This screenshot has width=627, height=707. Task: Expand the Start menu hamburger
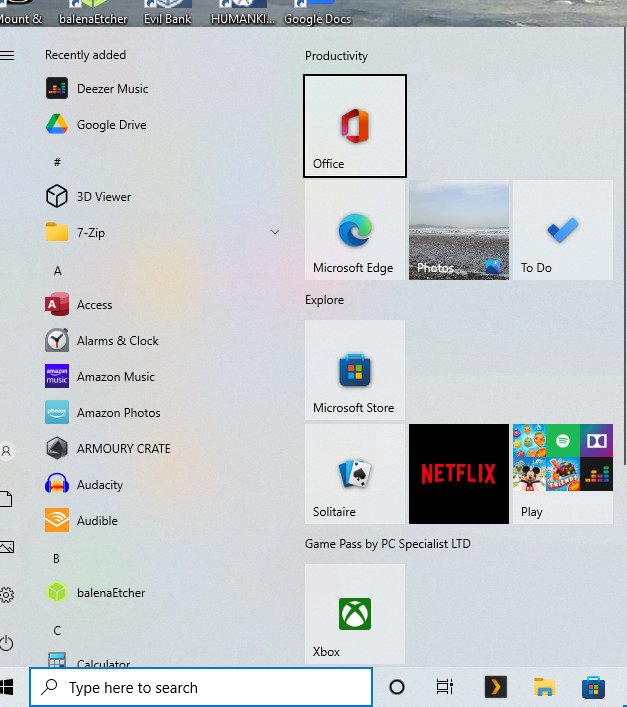[x=7, y=55]
